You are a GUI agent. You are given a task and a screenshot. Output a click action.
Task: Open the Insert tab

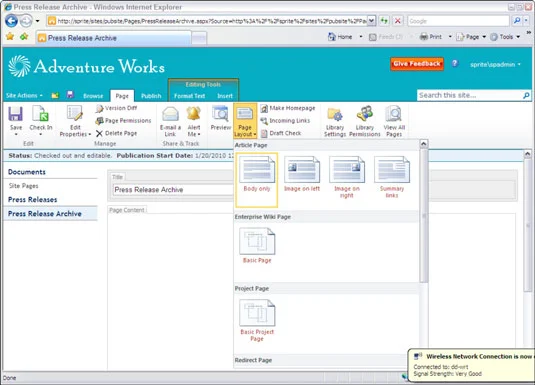(x=225, y=96)
